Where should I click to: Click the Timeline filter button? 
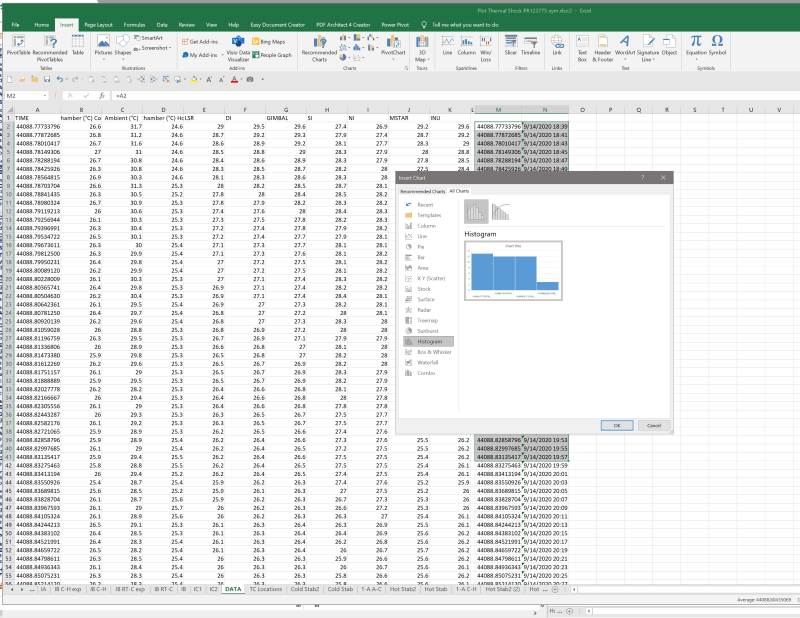pos(531,45)
